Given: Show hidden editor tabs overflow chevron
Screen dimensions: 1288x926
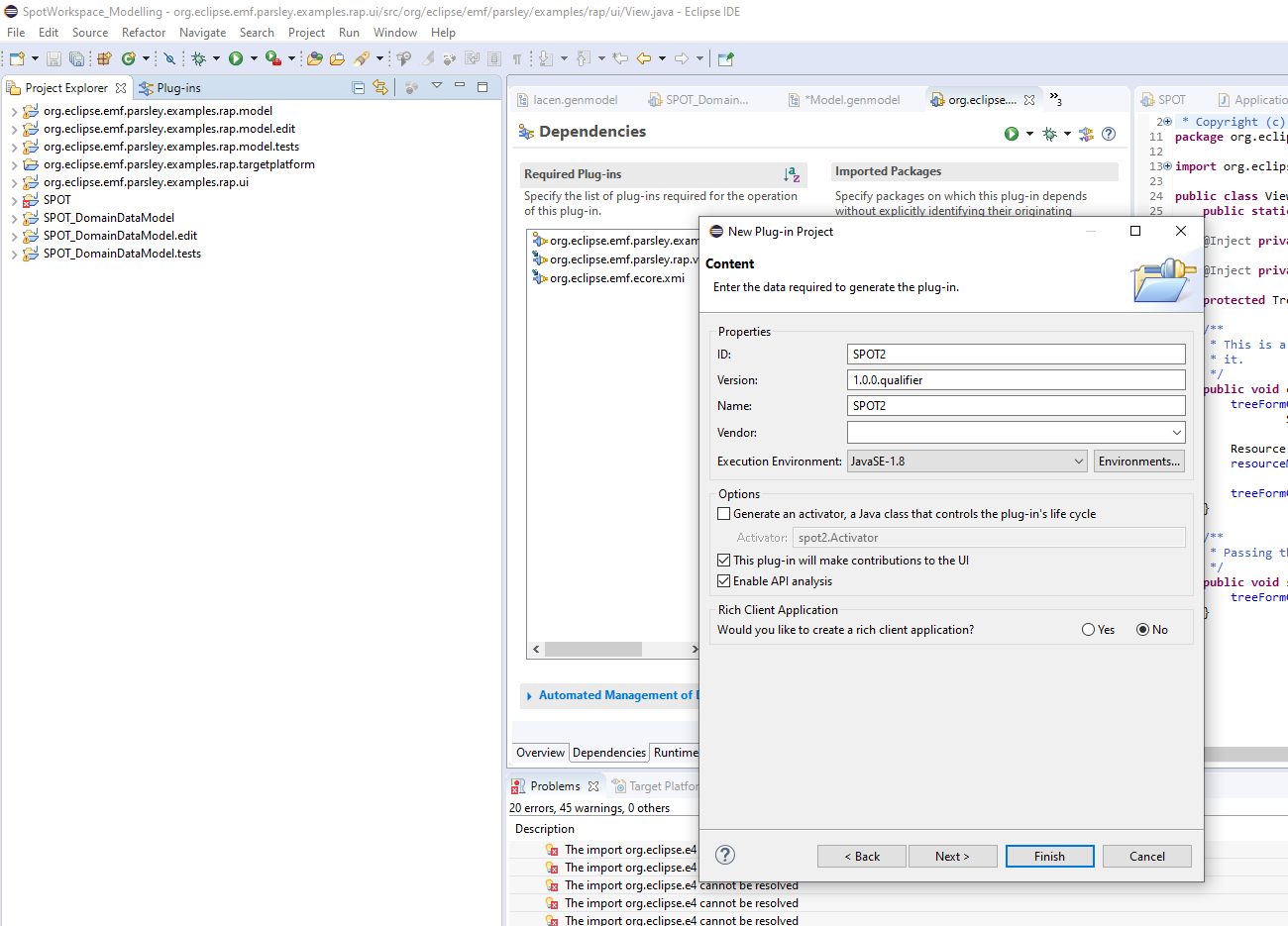Looking at the screenshot, I should pyautogui.click(x=1056, y=99).
